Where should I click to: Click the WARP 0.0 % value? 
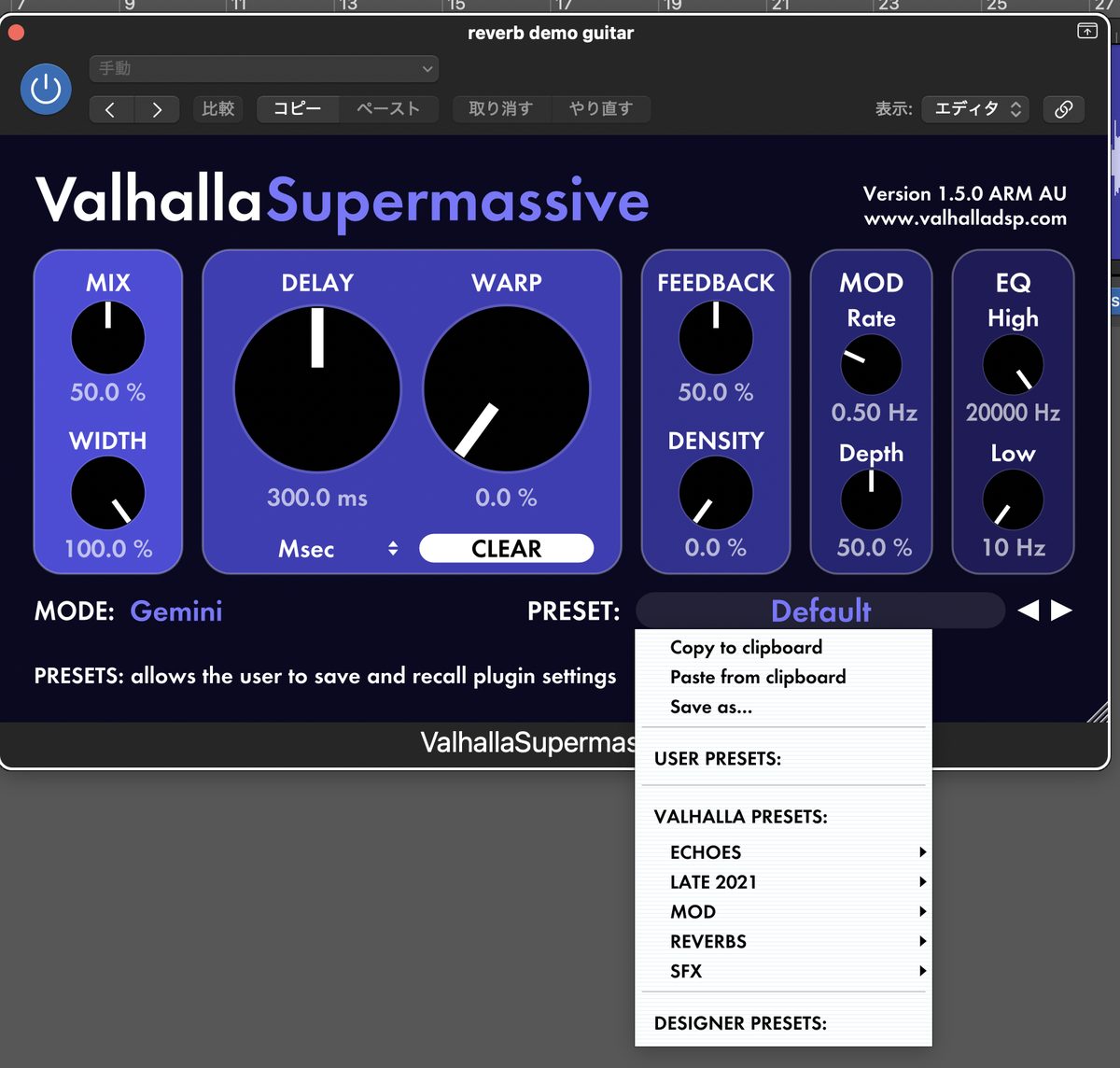[x=507, y=498]
